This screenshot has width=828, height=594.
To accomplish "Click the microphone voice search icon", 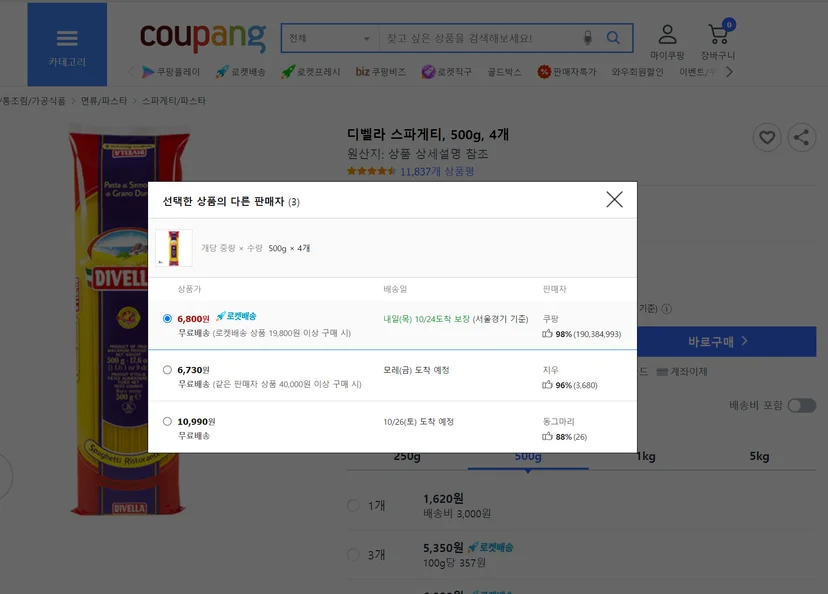I will (x=588, y=38).
